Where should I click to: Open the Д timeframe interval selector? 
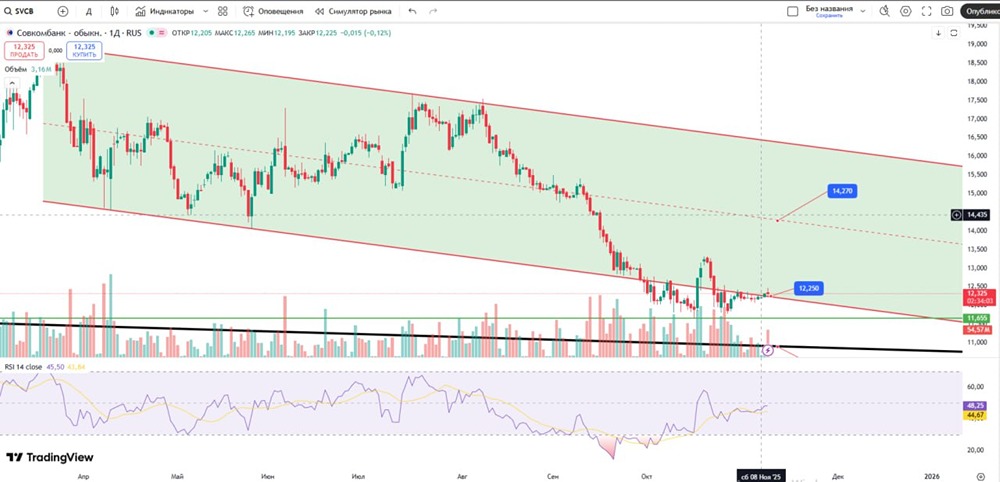(89, 11)
